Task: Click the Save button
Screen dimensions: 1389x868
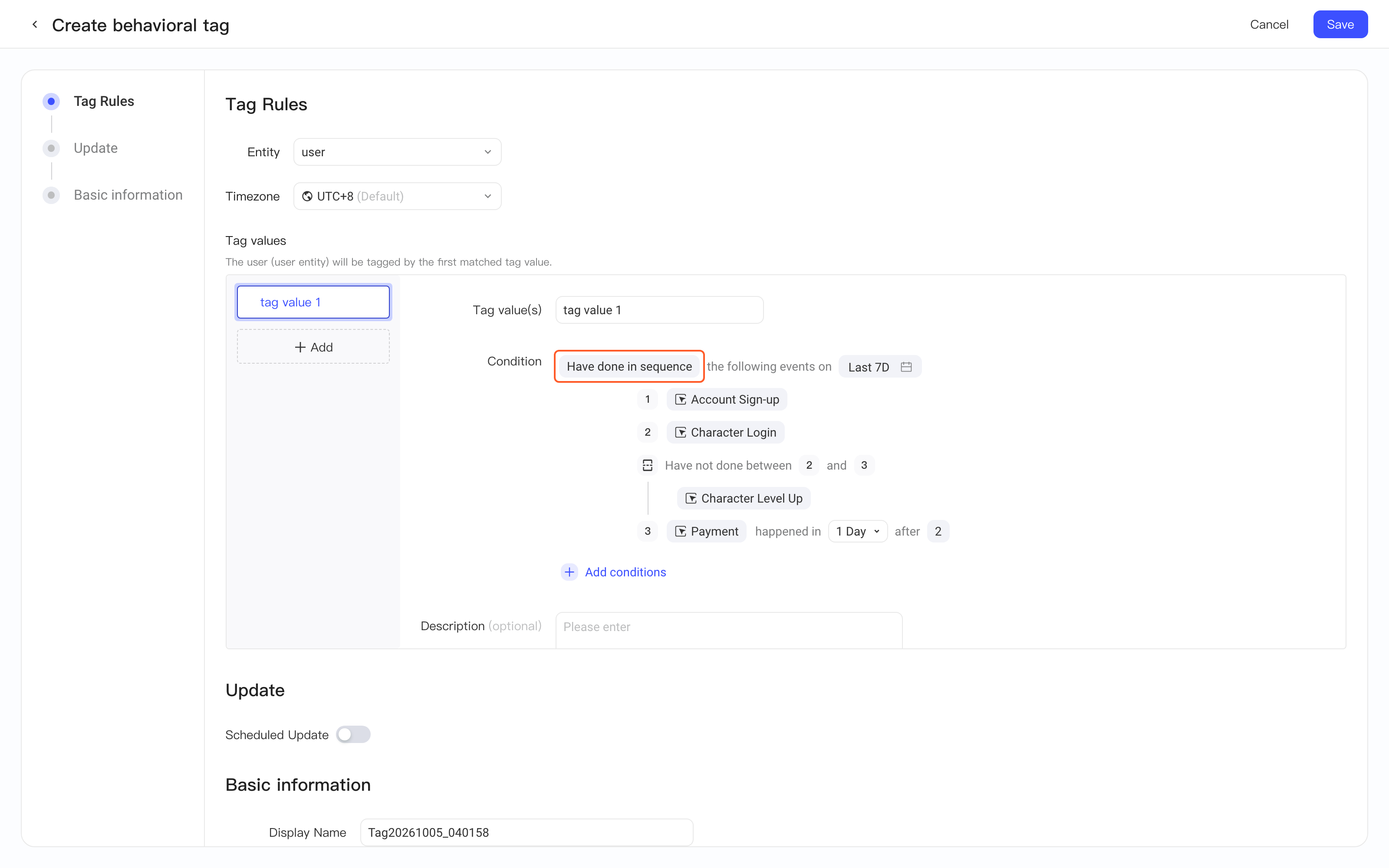Action: click(1340, 25)
